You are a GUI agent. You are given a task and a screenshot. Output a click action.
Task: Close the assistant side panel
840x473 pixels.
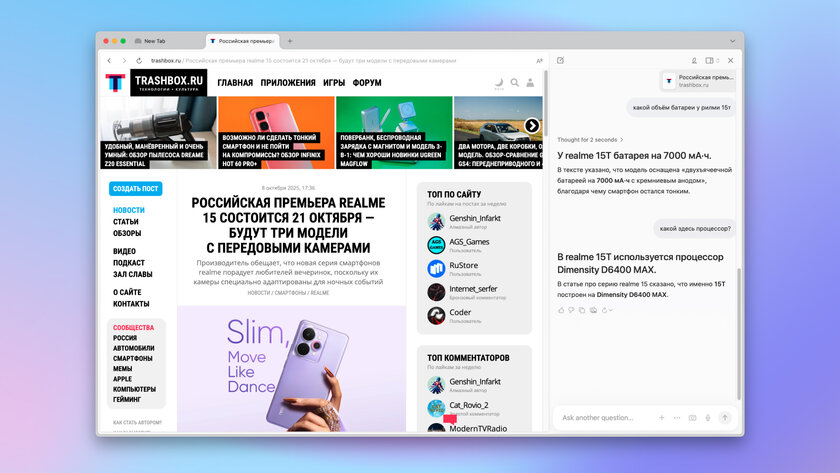[730, 61]
